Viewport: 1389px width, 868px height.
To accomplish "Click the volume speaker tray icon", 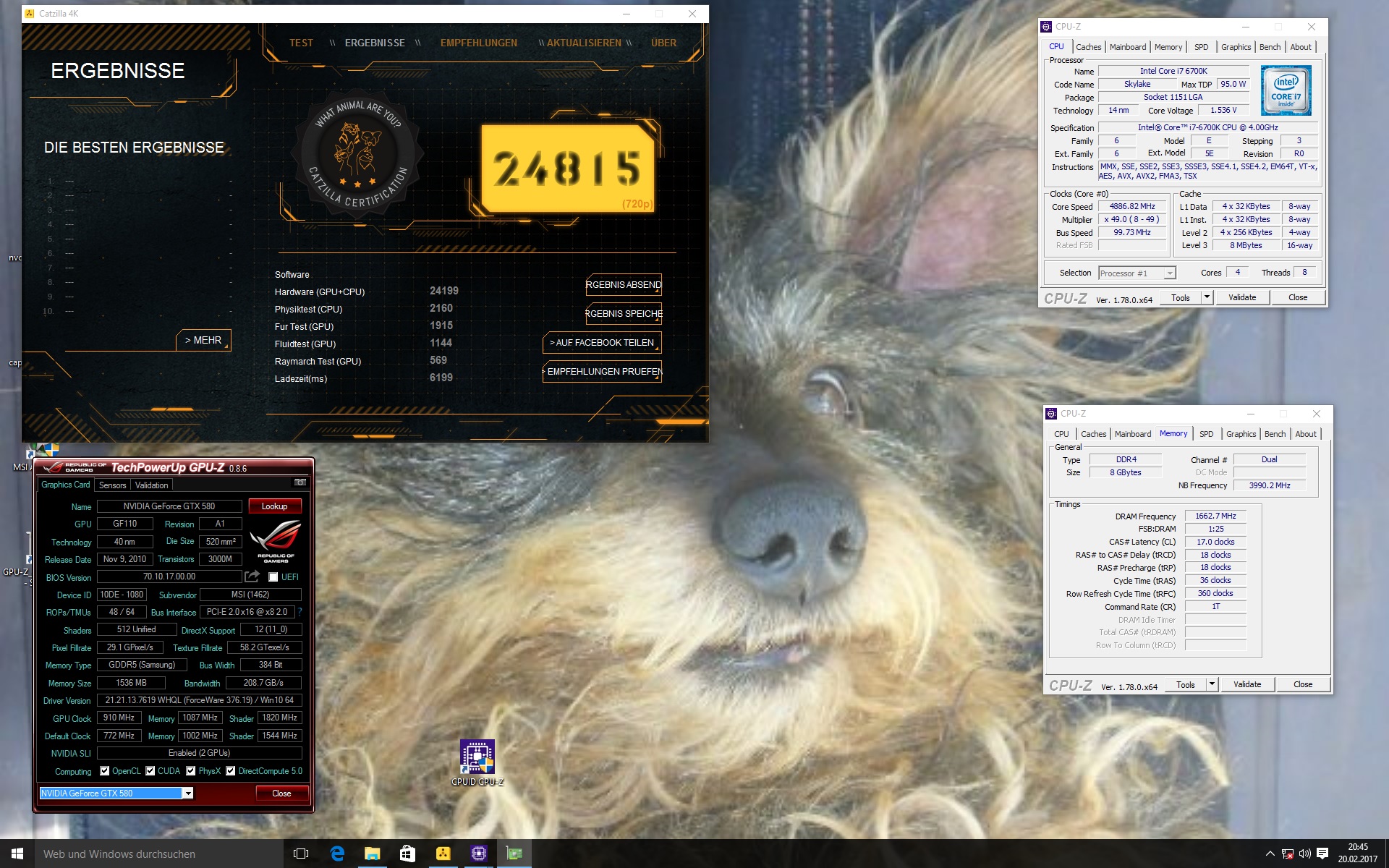I will (1304, 854).
